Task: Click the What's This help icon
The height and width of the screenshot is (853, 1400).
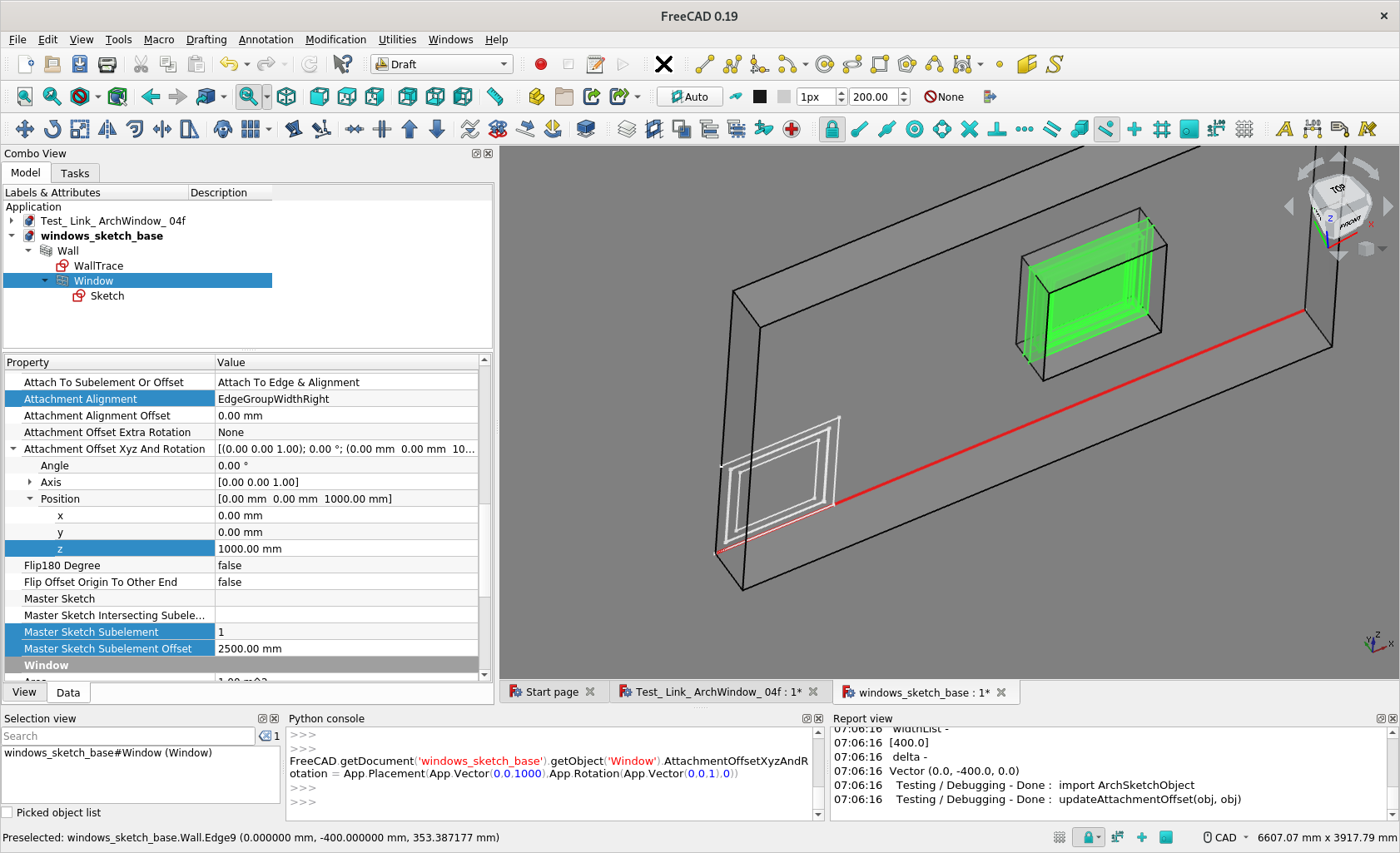Action: [x=342, y=64]
